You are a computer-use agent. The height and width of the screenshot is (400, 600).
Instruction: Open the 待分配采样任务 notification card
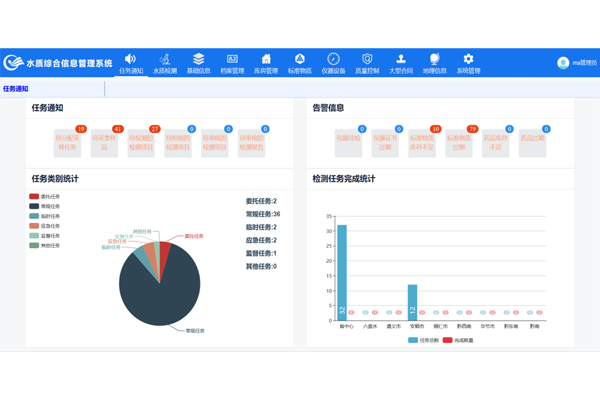point(68,144)
